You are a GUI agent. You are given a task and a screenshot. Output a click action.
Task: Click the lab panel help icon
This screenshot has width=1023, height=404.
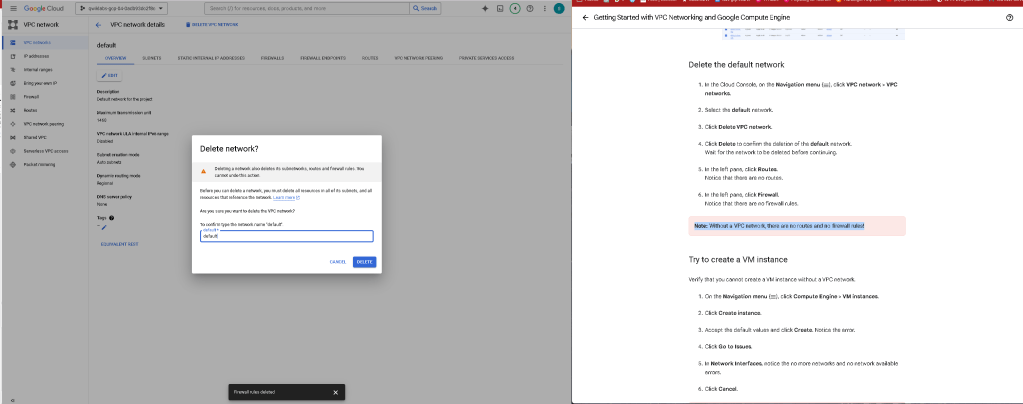(1009, 18)
